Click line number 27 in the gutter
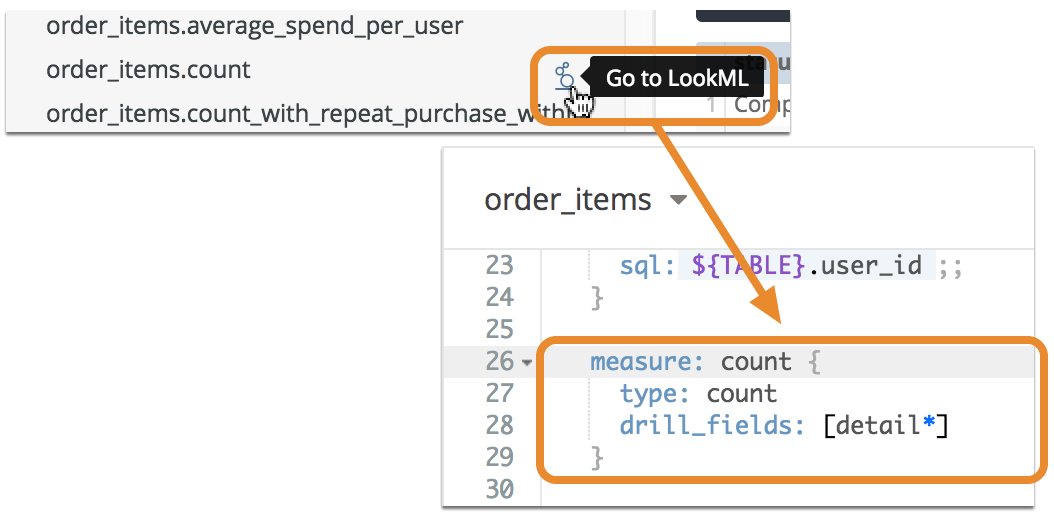This screenshot has width=1054, height=520. pos(499,393)
